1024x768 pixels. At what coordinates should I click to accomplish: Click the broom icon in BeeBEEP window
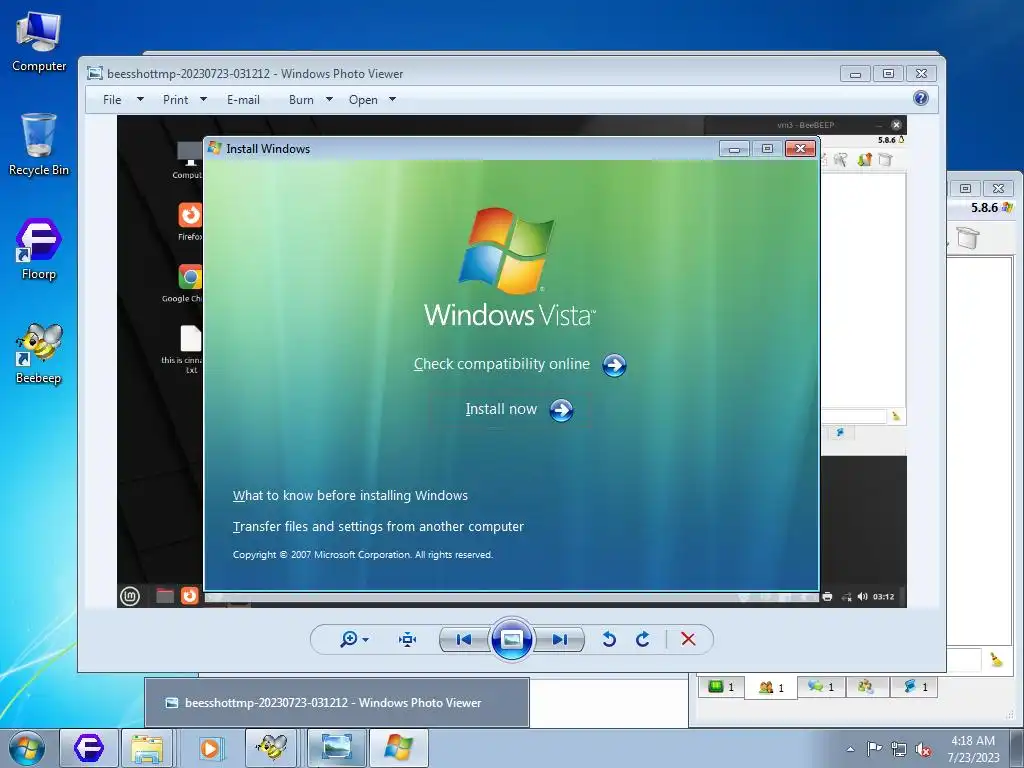tap(997, 660)
